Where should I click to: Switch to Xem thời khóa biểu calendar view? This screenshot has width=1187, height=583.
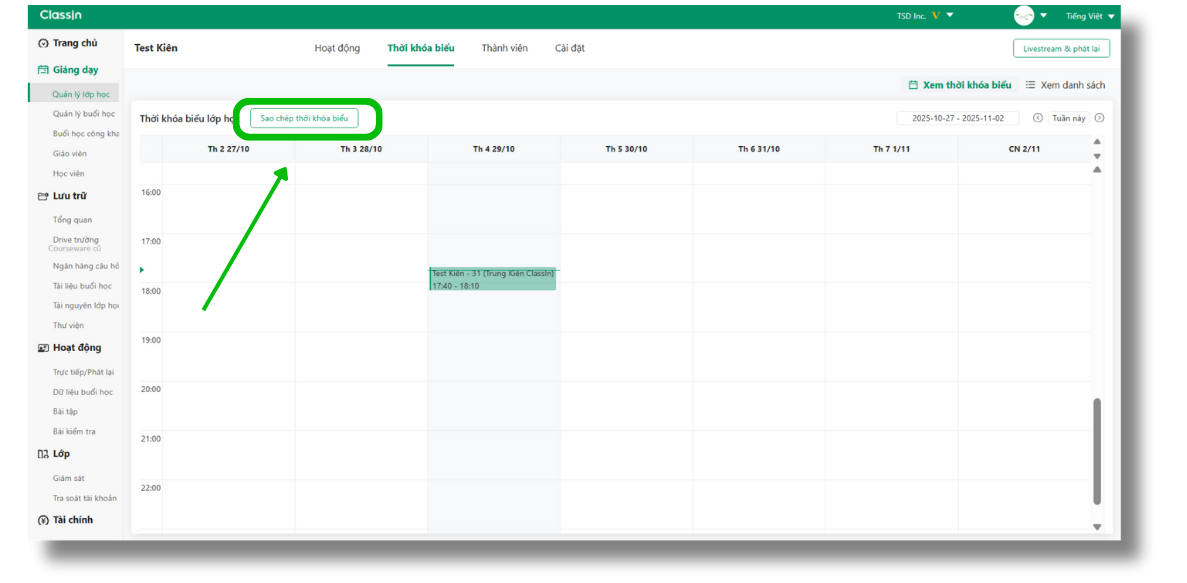[959, 85]
